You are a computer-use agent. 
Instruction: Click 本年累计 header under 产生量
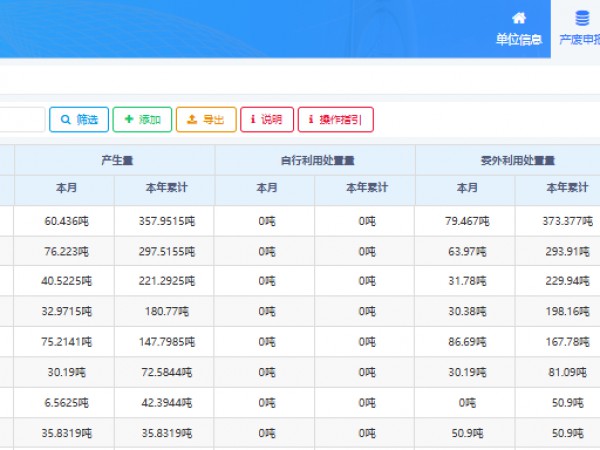pyautogui.click(x=164, y=190)
